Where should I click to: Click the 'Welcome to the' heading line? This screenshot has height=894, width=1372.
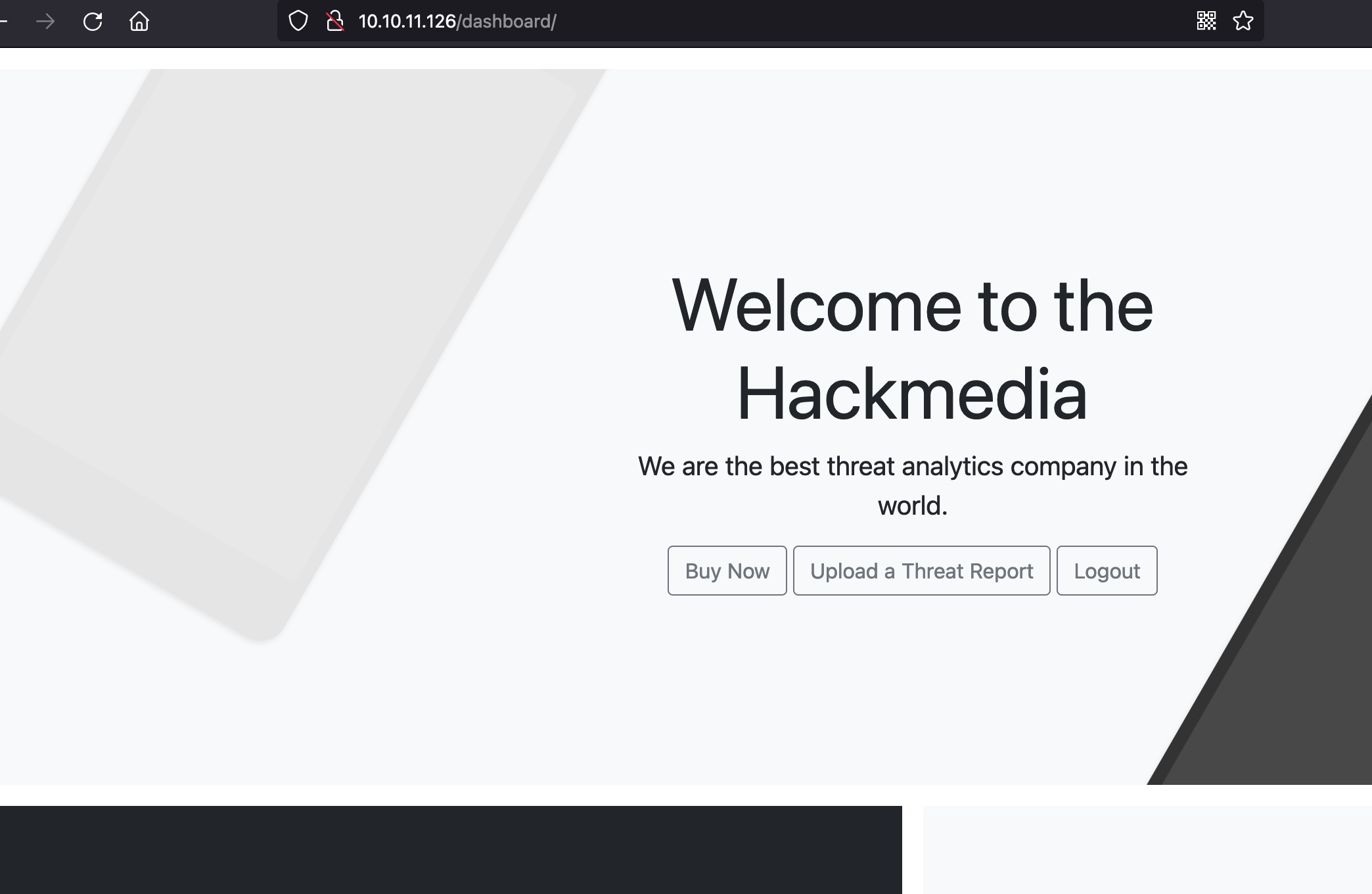pyautogui.click(x=912, y=306)
